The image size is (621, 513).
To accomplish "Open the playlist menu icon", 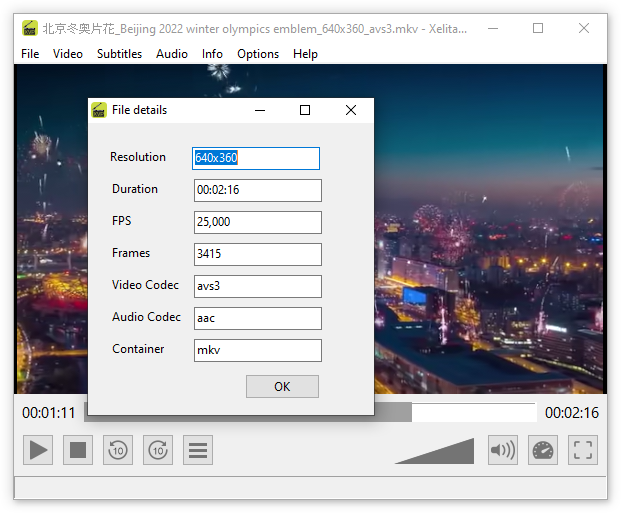I will [x=198, y=450].
